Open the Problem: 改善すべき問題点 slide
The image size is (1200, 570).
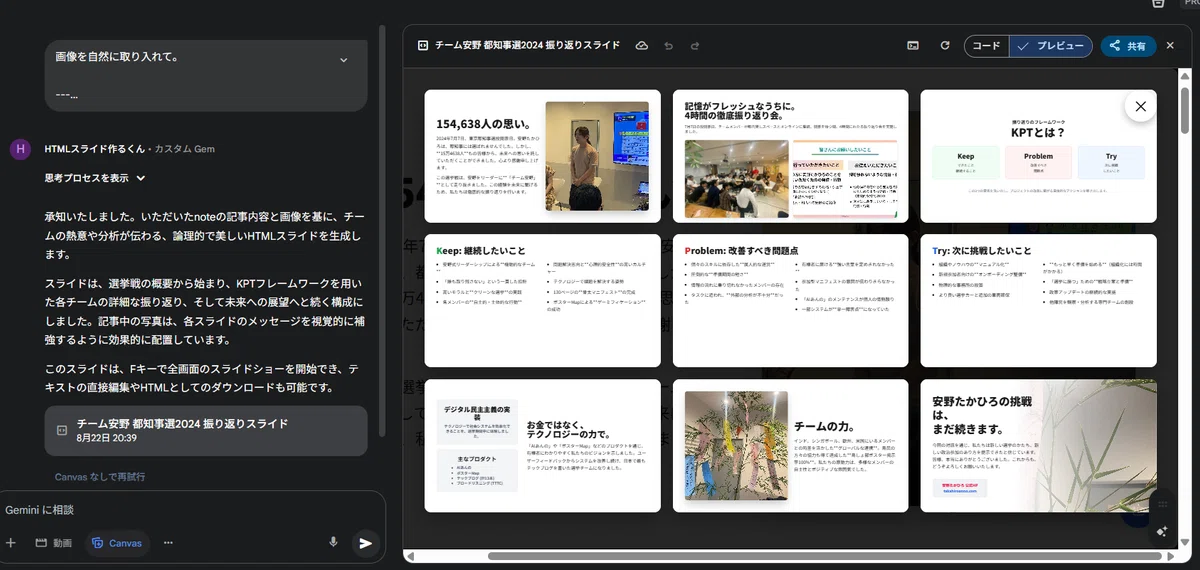(790, 301)
